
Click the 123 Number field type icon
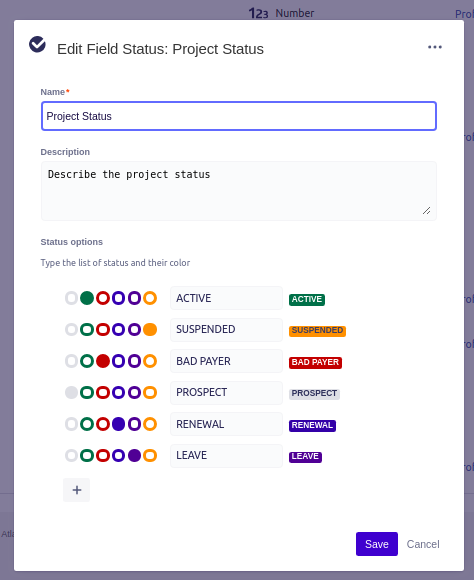[258, 13]
